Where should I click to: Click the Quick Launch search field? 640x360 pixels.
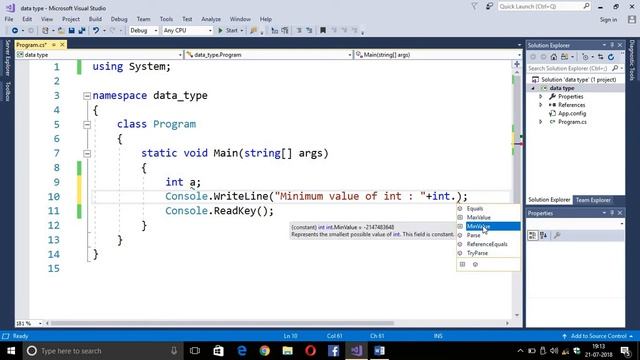[x=544, y=7]
